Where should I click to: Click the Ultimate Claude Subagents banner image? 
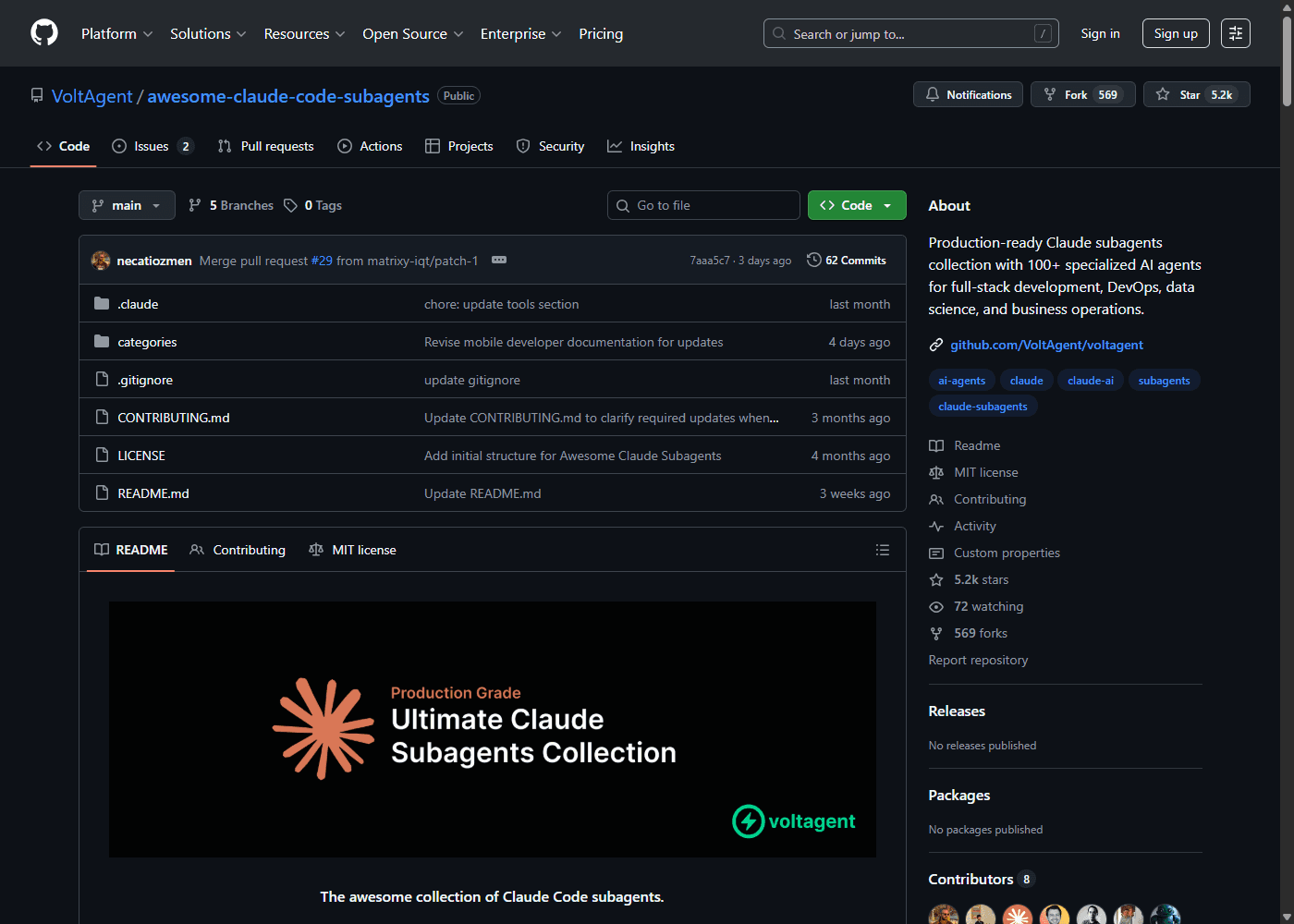coord(493,730)
